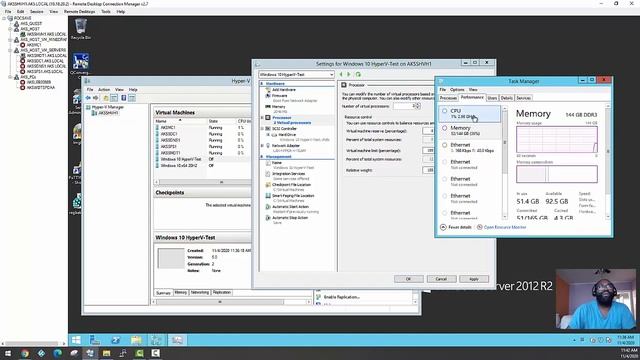Screen dimensions: 640x360
Task: Open the host Windows Start button
Action: pyautogui.click(x=8, y=353)
